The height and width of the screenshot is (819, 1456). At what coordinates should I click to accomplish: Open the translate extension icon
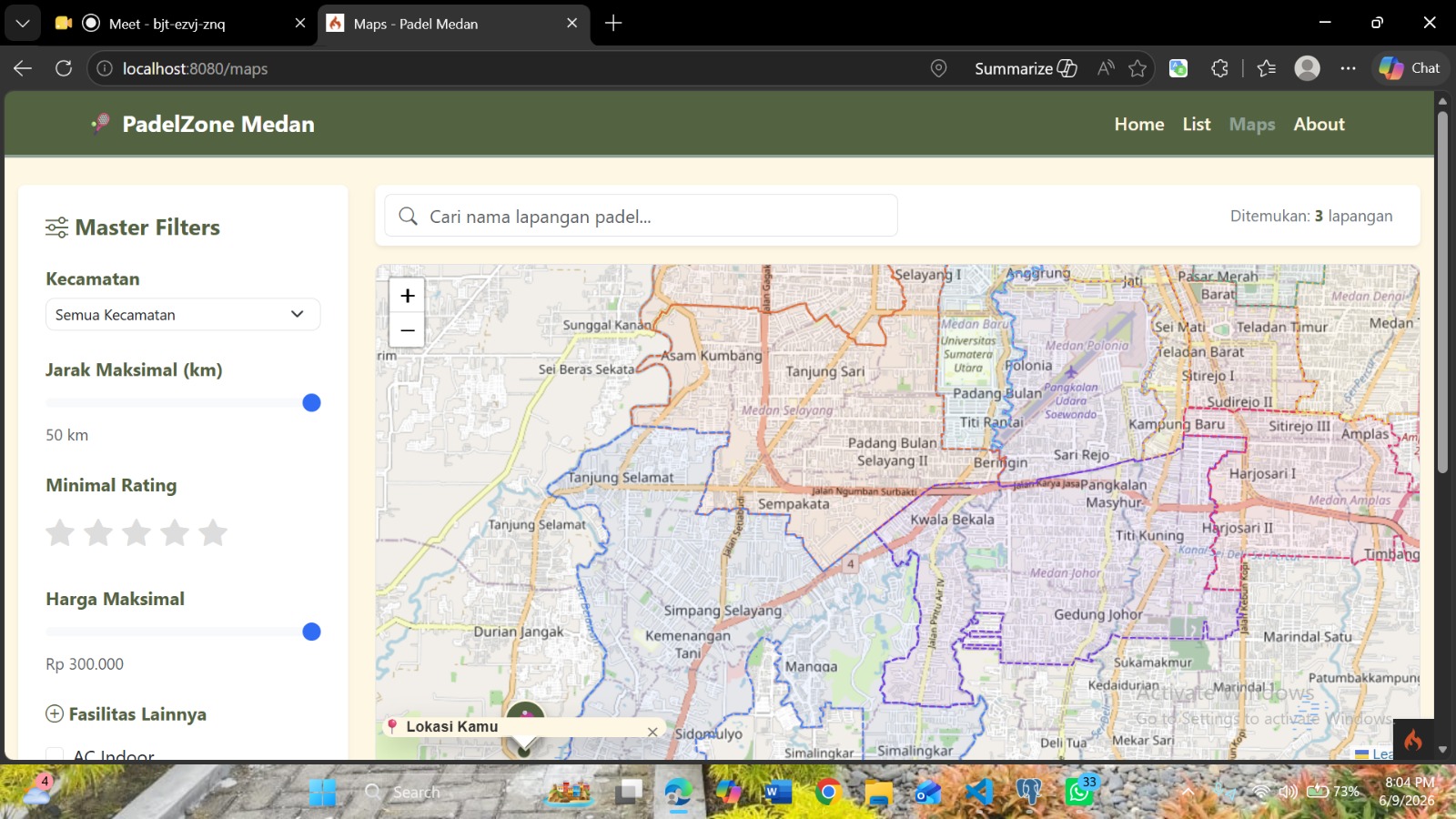tap(1178, 68)
